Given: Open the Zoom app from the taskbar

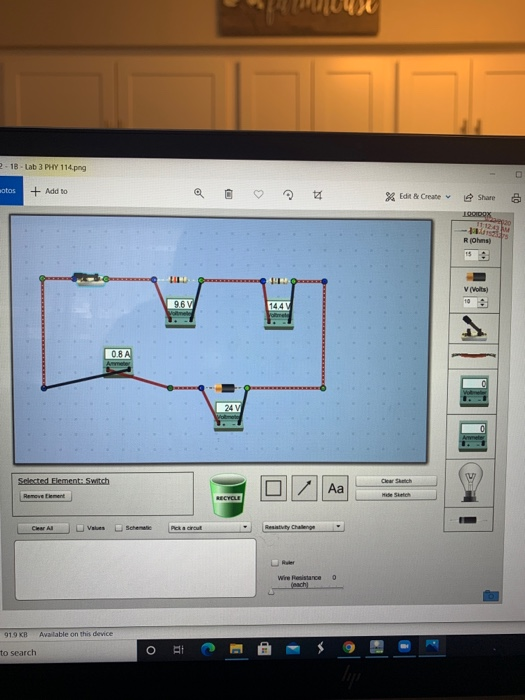Looking at the screenshot, I should (404, 646).
